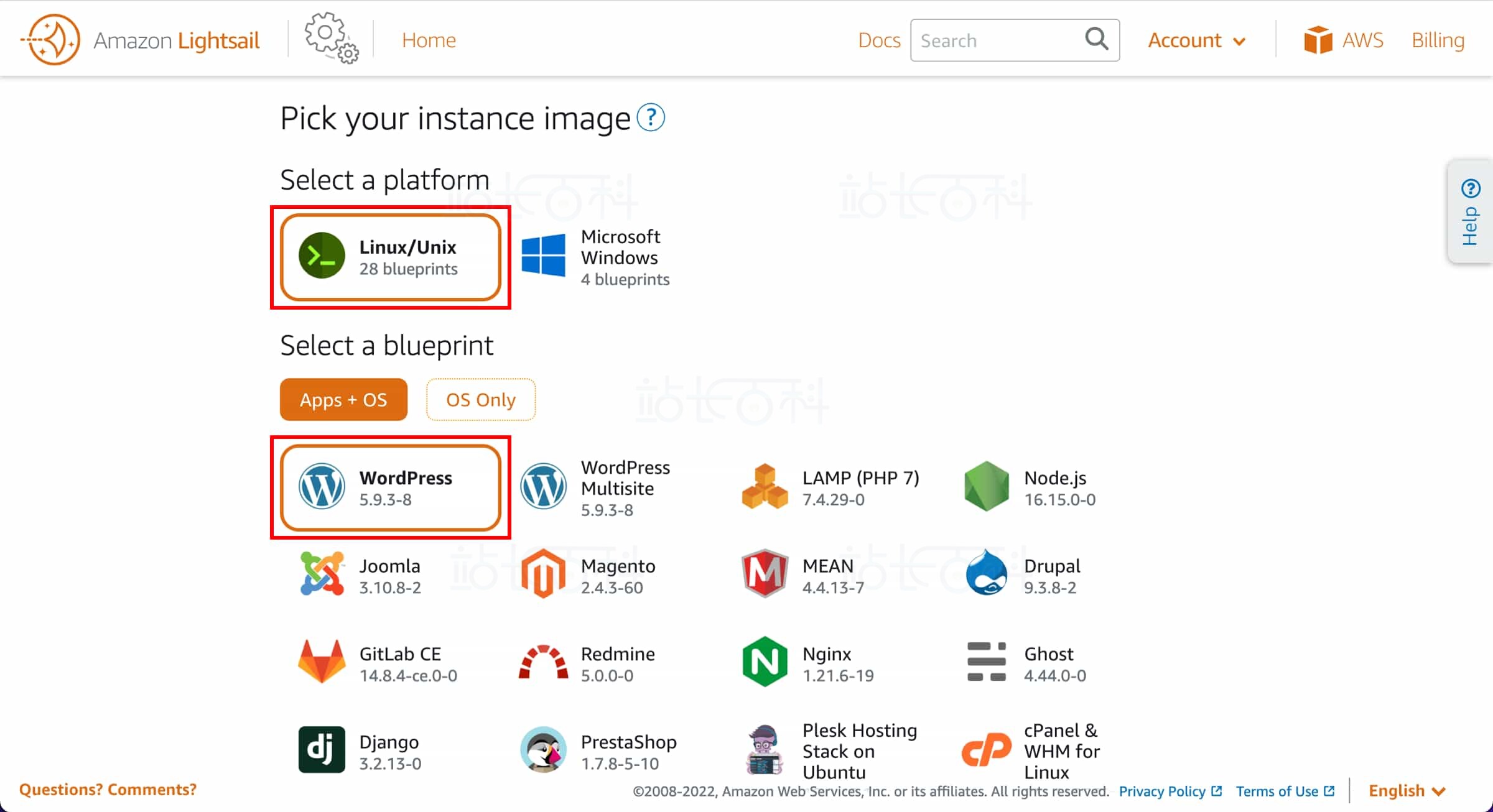The width and height of the screenshot is (1493, 812).
Task: Click the search magnifier icon
Action: pos(1096,39)
